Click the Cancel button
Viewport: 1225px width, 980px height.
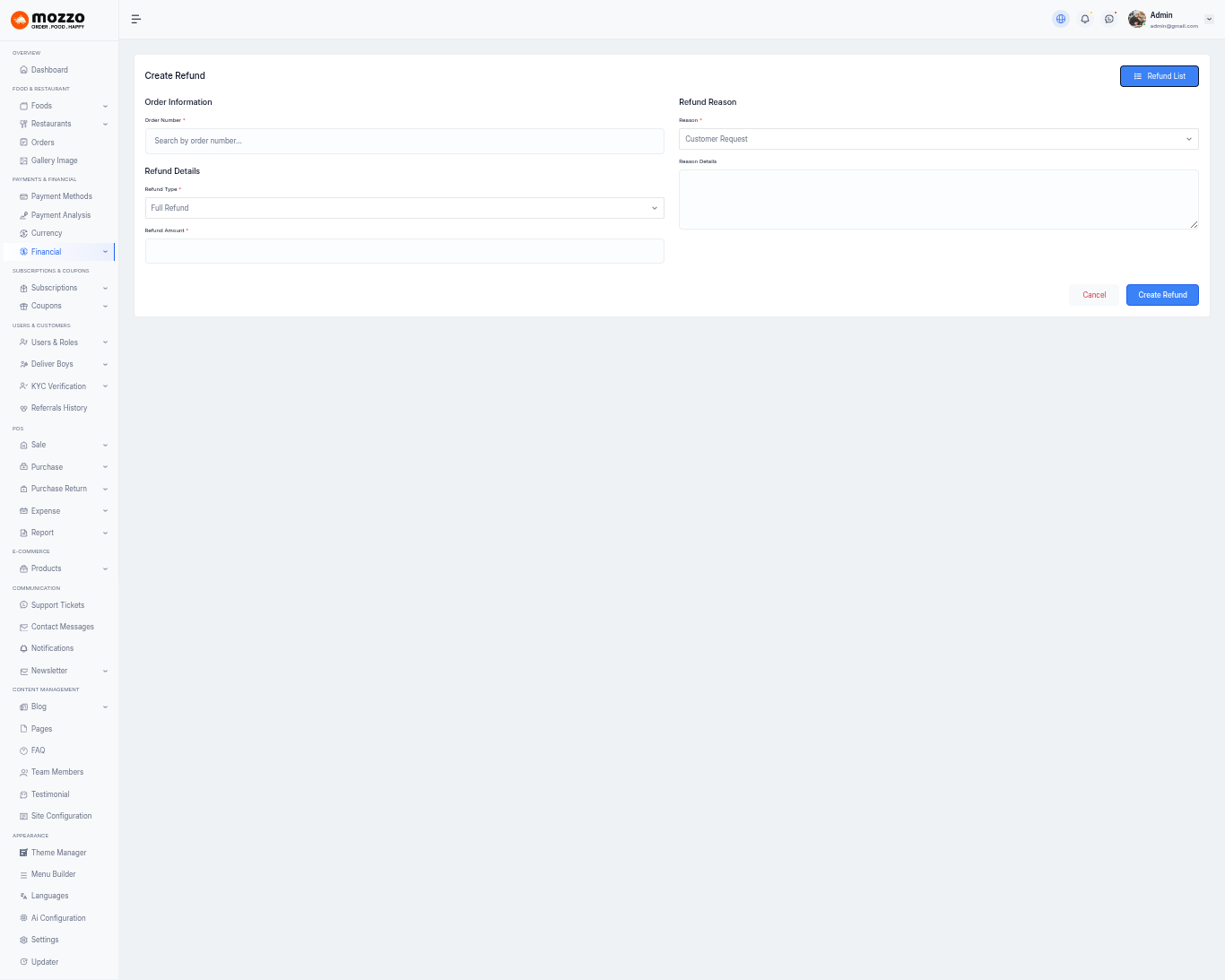[1094, 295]
